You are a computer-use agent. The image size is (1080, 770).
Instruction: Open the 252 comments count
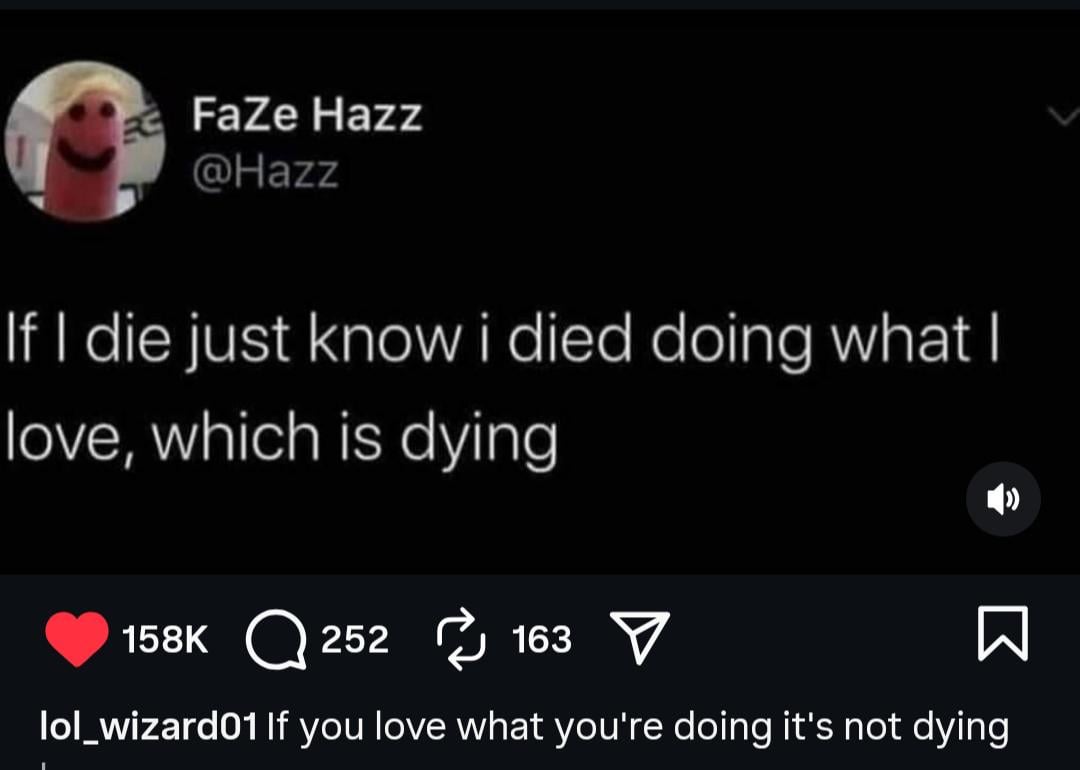354,640
